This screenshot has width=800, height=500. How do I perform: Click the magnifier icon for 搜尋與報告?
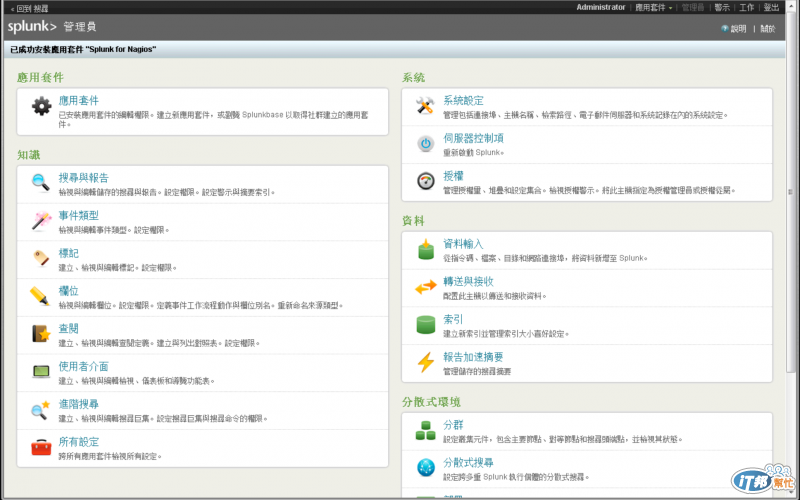40,182
